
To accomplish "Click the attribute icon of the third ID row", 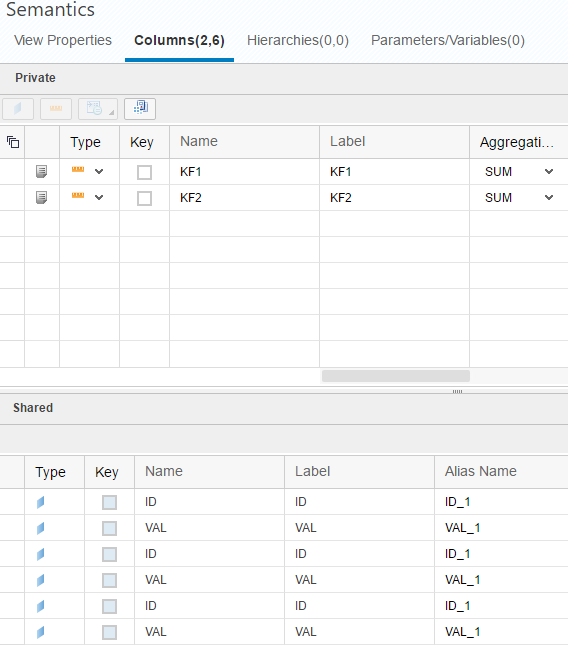I will point(40,606).
